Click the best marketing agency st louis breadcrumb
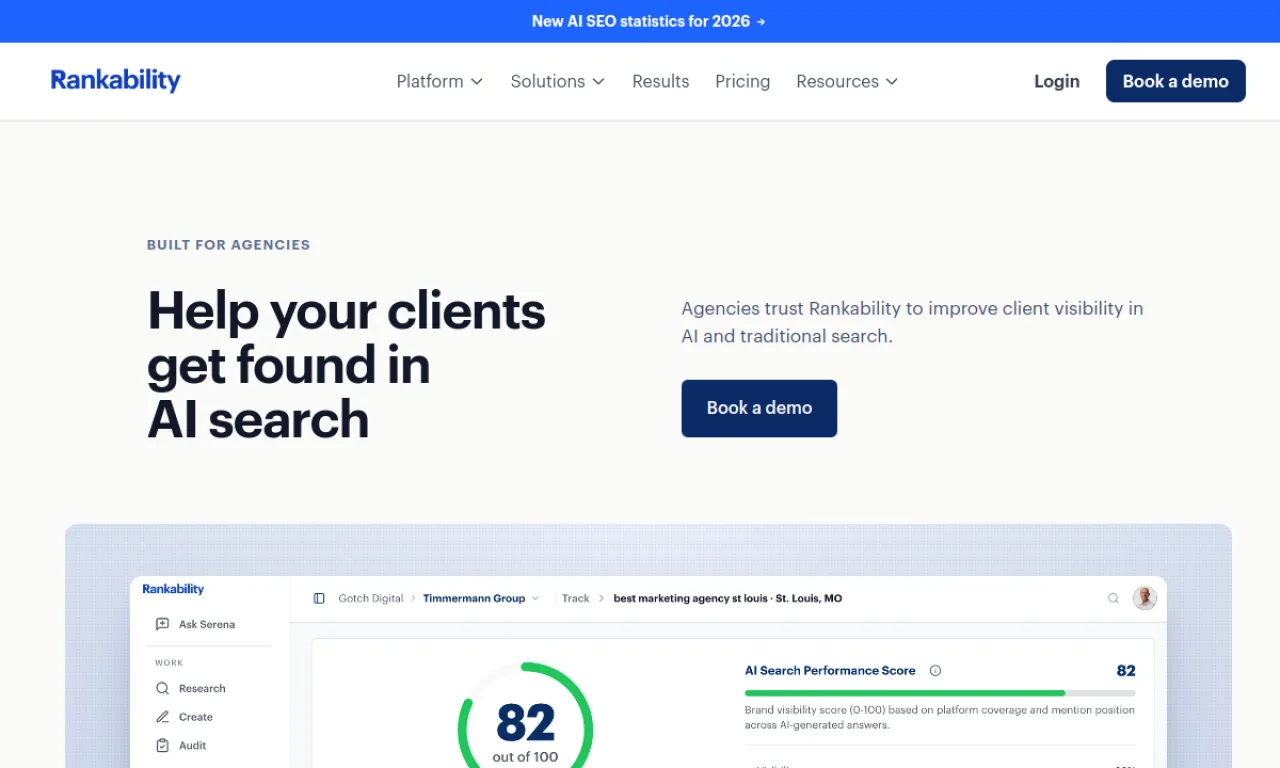The height and width of the screenshot is (768, 1280). (728, 598)
